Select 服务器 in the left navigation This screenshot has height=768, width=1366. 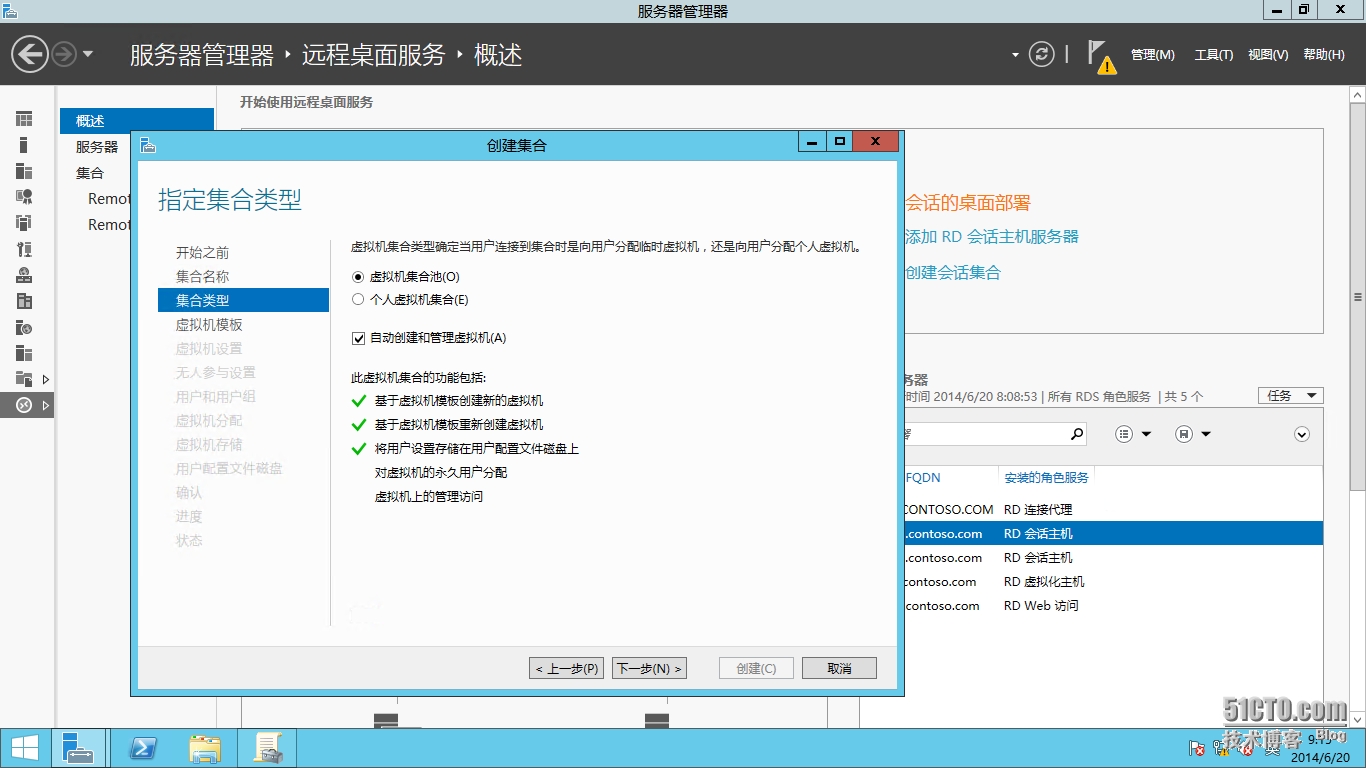pos(97,147)
